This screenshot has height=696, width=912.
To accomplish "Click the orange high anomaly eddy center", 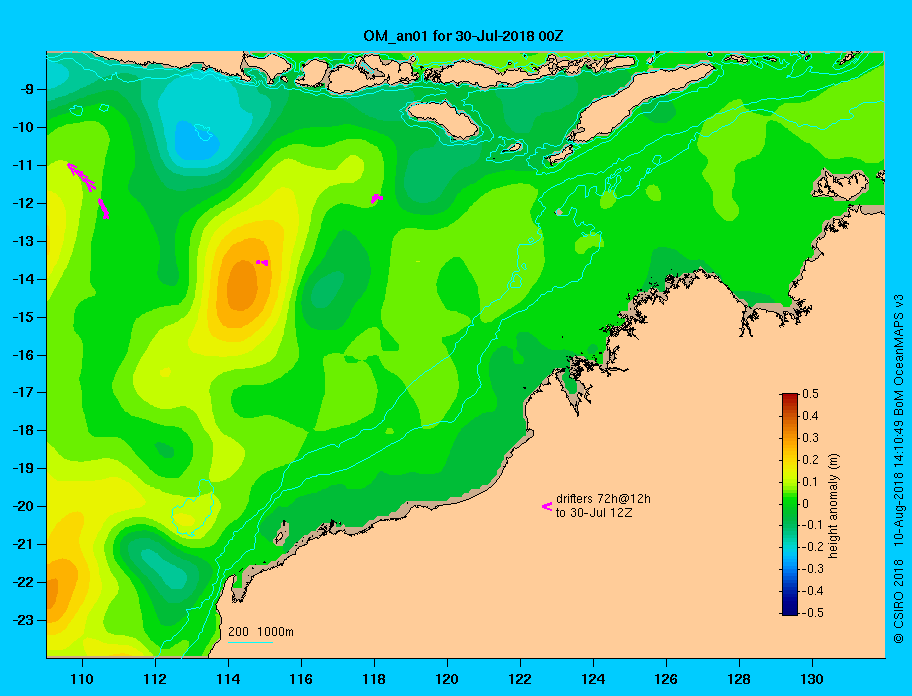I will click(x=241, y=285).
